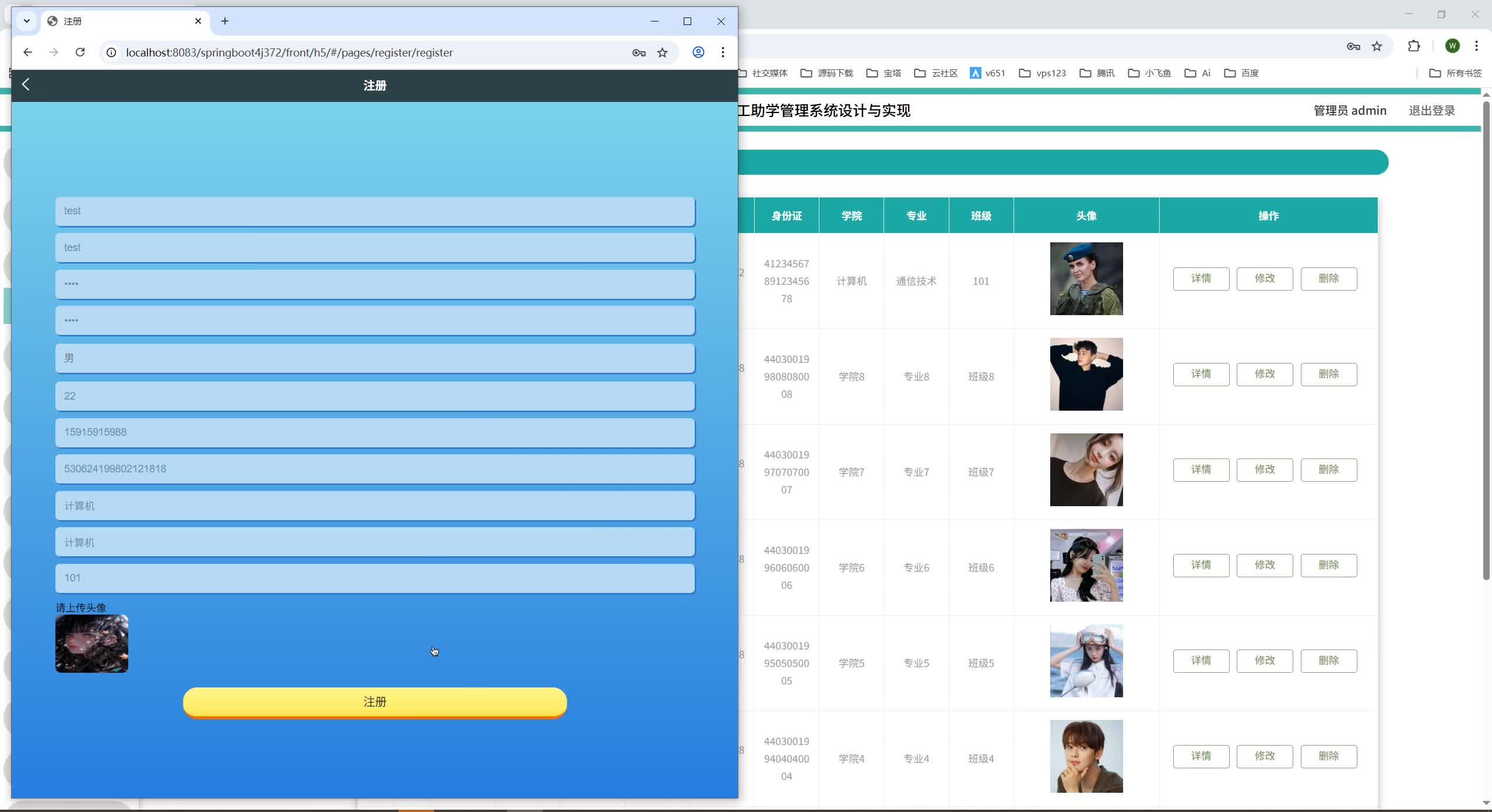Click 删除 to delete a student record
The width and height of the screenshot is (1492, 812).
[1329, 278]
